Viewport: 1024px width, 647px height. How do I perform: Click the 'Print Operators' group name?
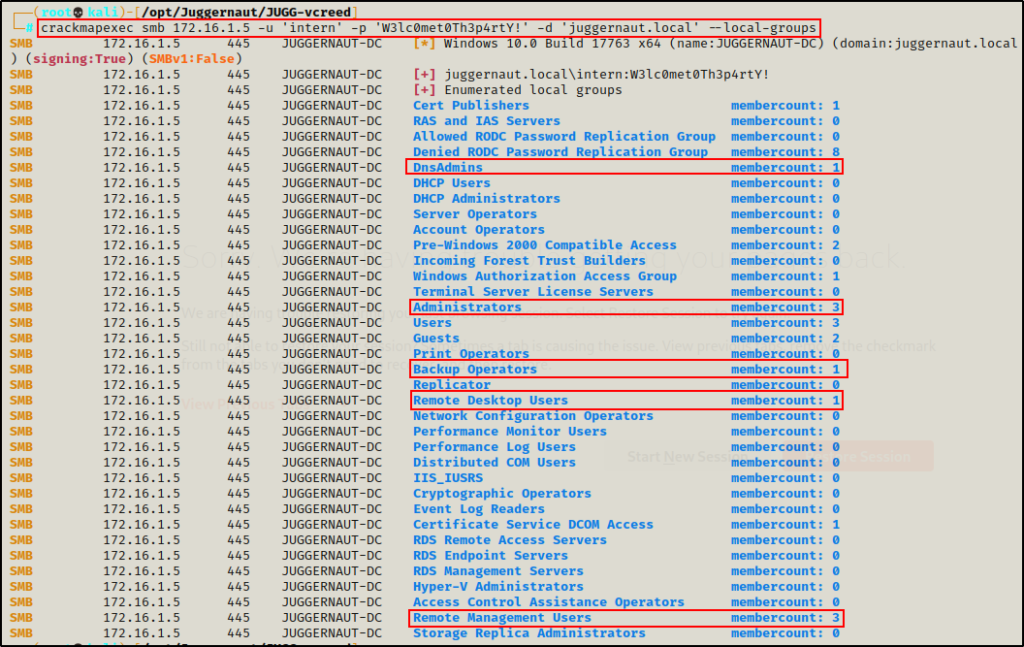(471, 354)
